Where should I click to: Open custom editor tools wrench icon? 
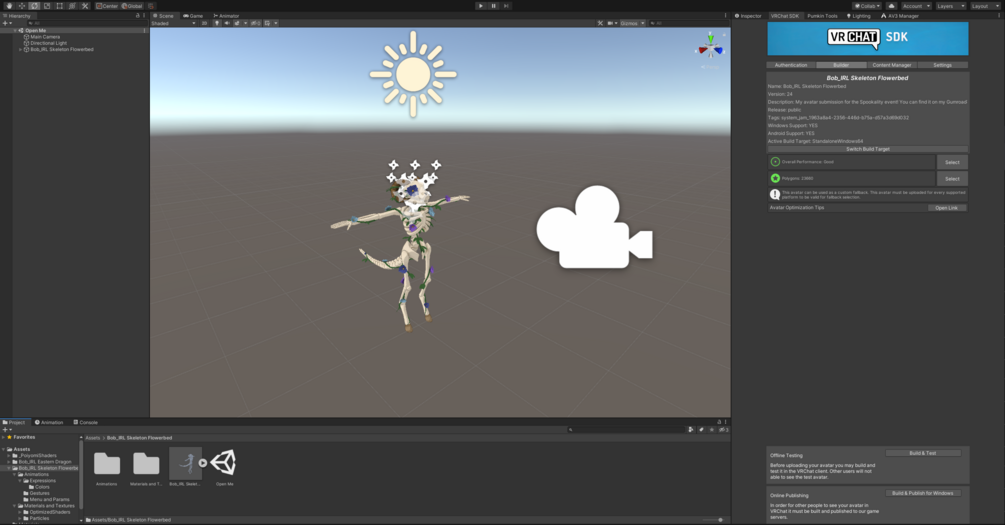(85, 6)
